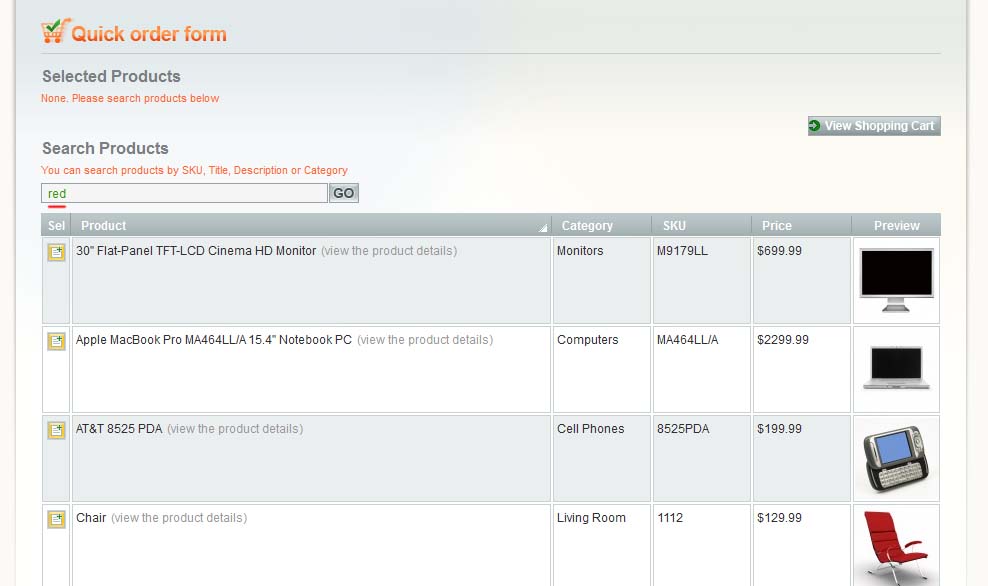Sort products by Price column header

pos(776,226)
